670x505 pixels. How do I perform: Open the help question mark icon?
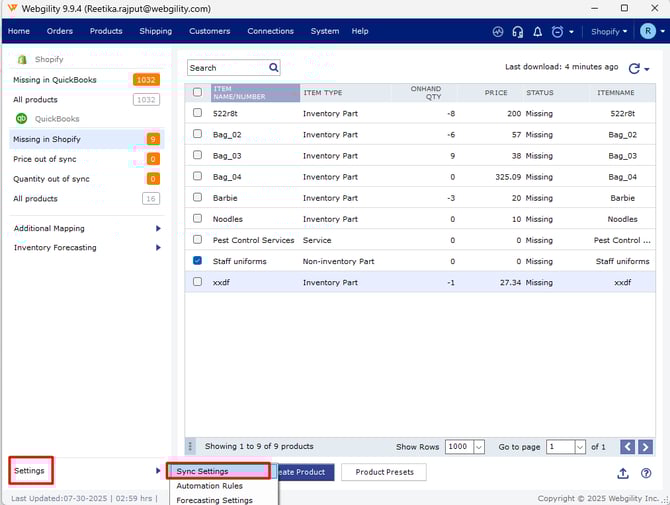[x=646, y=473]
